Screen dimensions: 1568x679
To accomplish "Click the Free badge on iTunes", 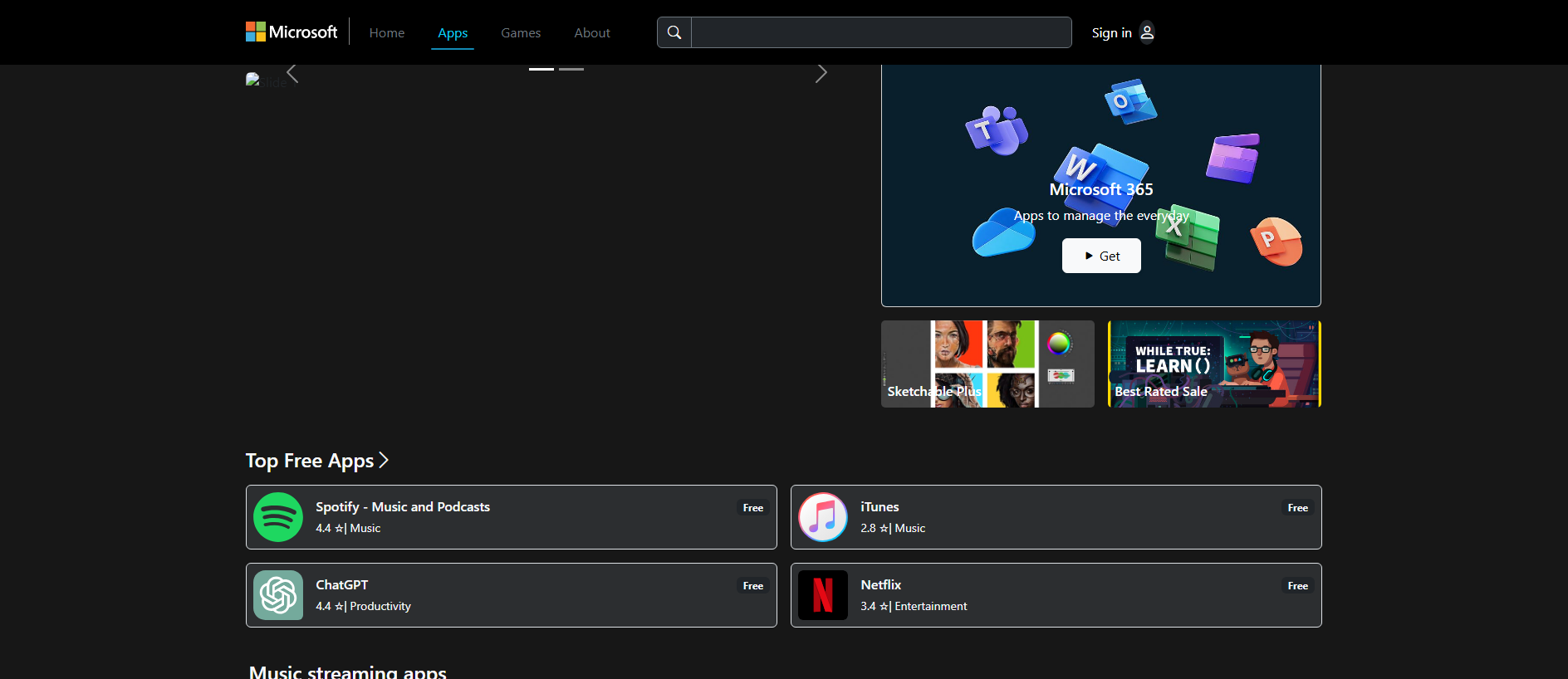I will pyautogui.click(x=1298, y=508).
